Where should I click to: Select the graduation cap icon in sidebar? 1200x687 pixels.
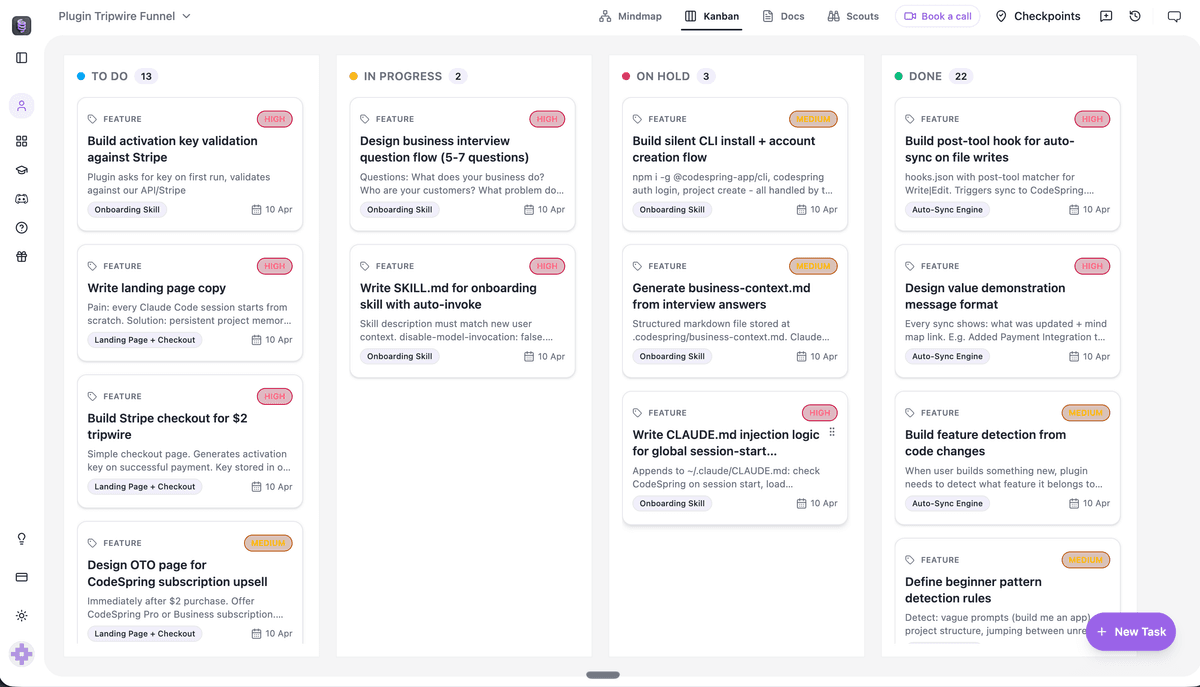(x=22, y=170)
